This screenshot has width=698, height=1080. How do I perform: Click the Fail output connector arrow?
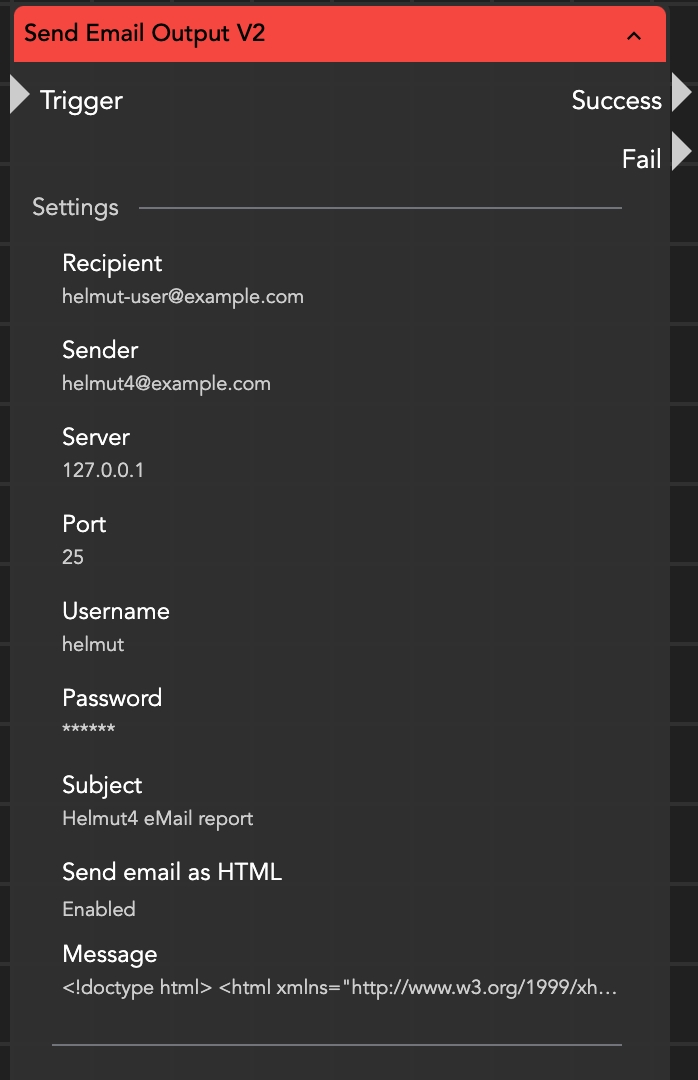click(681, 152)
